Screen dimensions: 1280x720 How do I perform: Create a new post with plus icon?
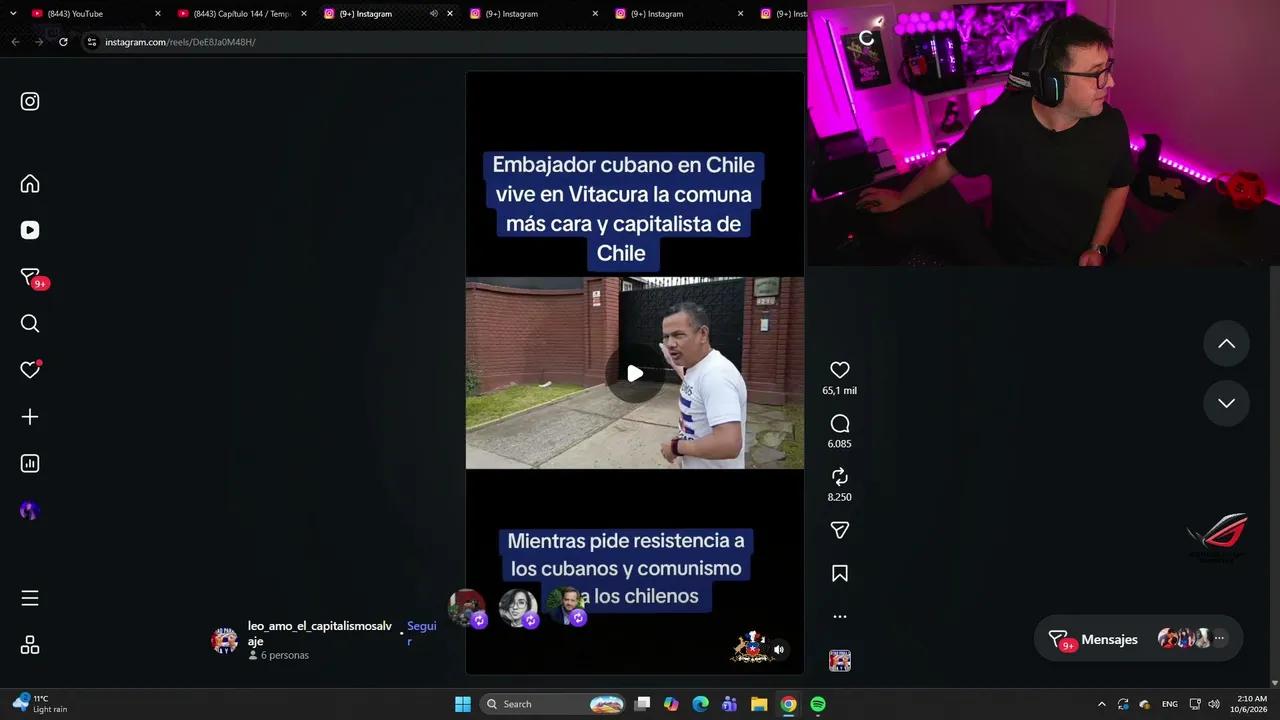click(30, 417)
